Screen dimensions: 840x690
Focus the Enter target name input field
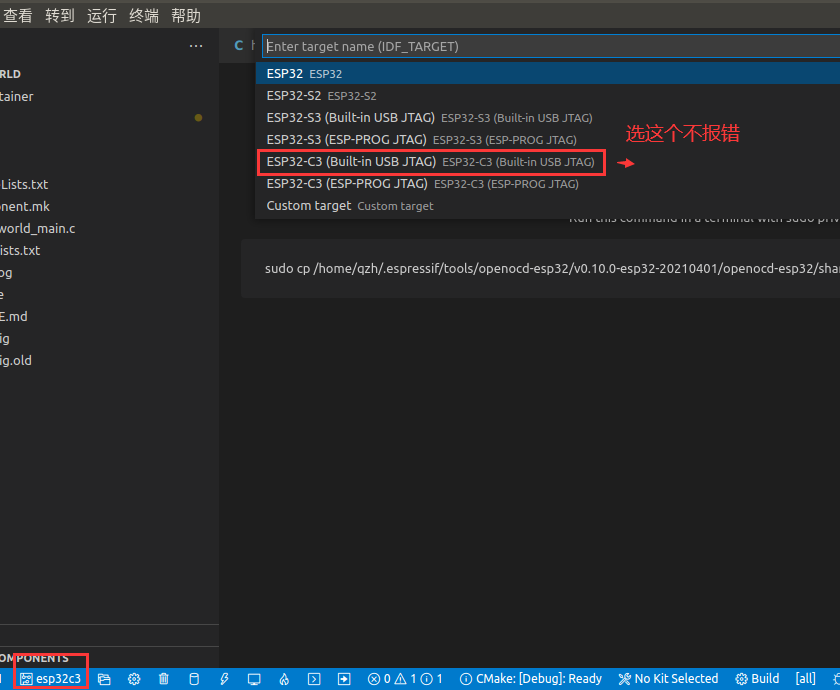(x=551, y=46)
